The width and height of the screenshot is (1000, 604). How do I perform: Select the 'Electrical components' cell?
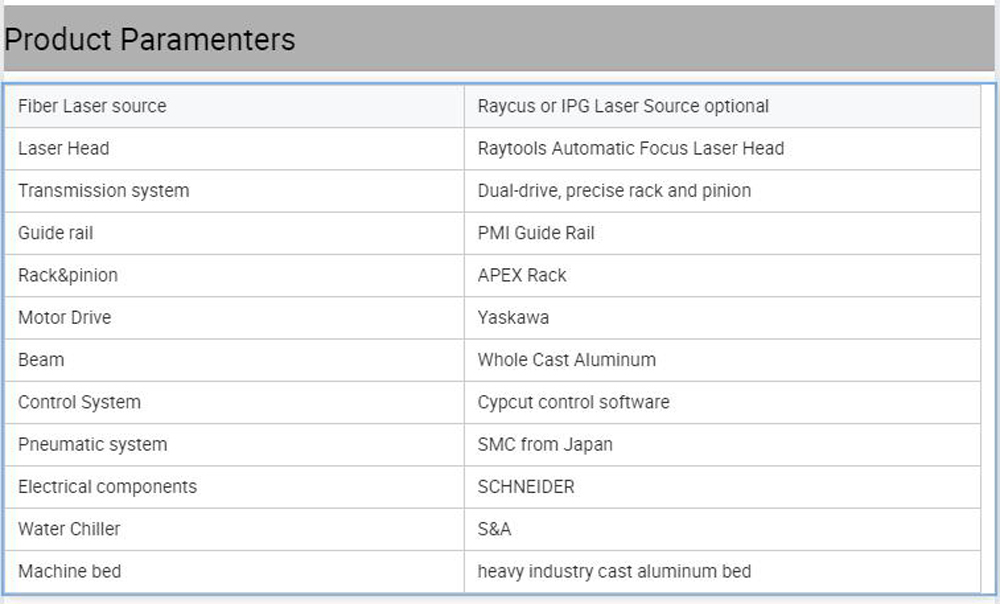point(234,487)
